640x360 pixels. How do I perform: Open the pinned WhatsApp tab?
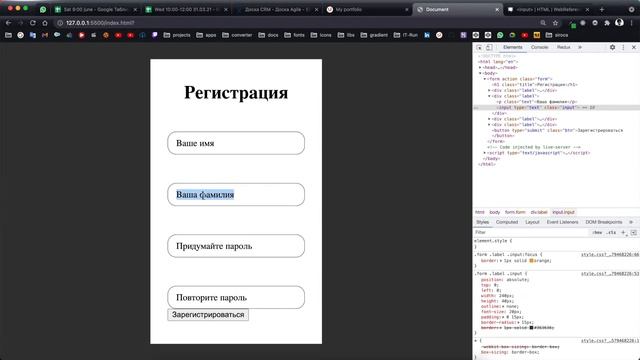tap(43, 9)
